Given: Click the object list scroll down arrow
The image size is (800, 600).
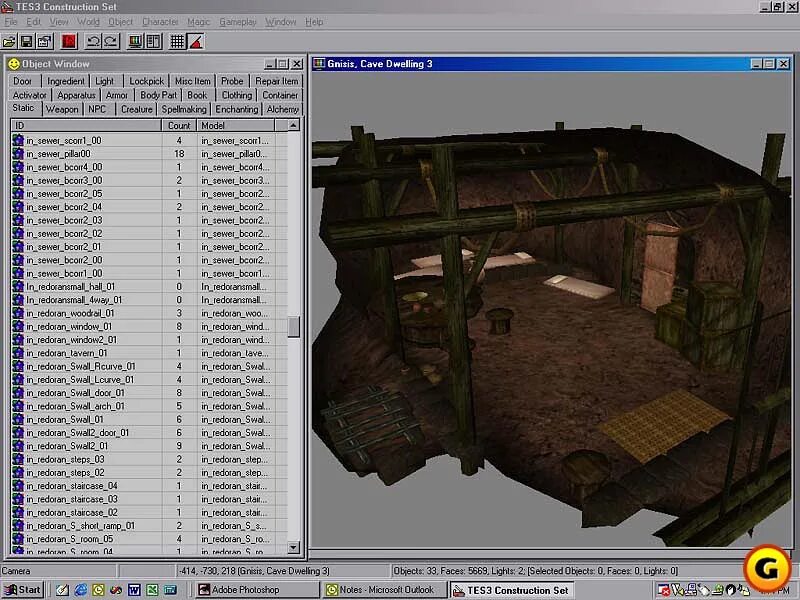Looking at the screenshot, I should point(293,547).
